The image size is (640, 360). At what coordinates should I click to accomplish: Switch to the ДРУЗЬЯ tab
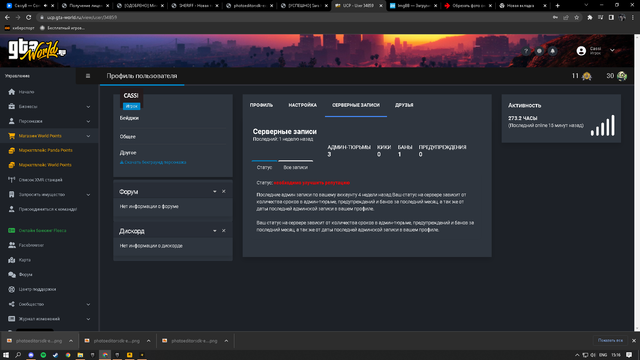(x=404, y=105)
